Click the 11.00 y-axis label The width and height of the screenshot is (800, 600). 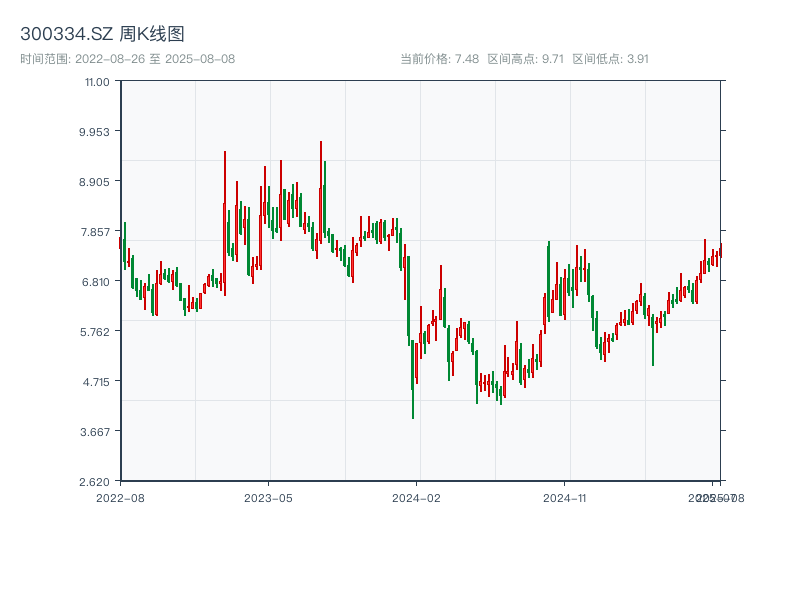[97, 81]
